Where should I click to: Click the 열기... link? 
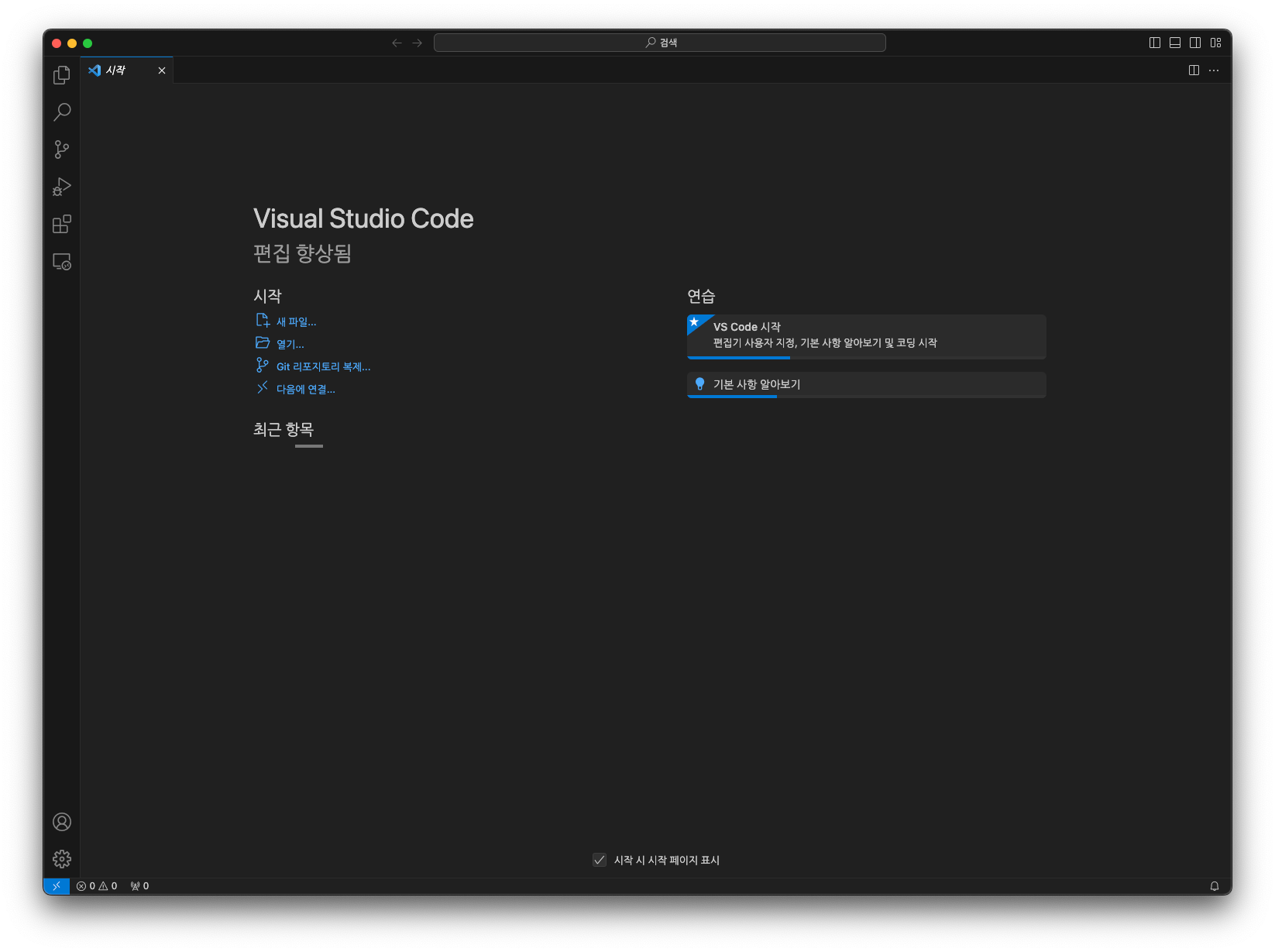[x=290, y=344]
